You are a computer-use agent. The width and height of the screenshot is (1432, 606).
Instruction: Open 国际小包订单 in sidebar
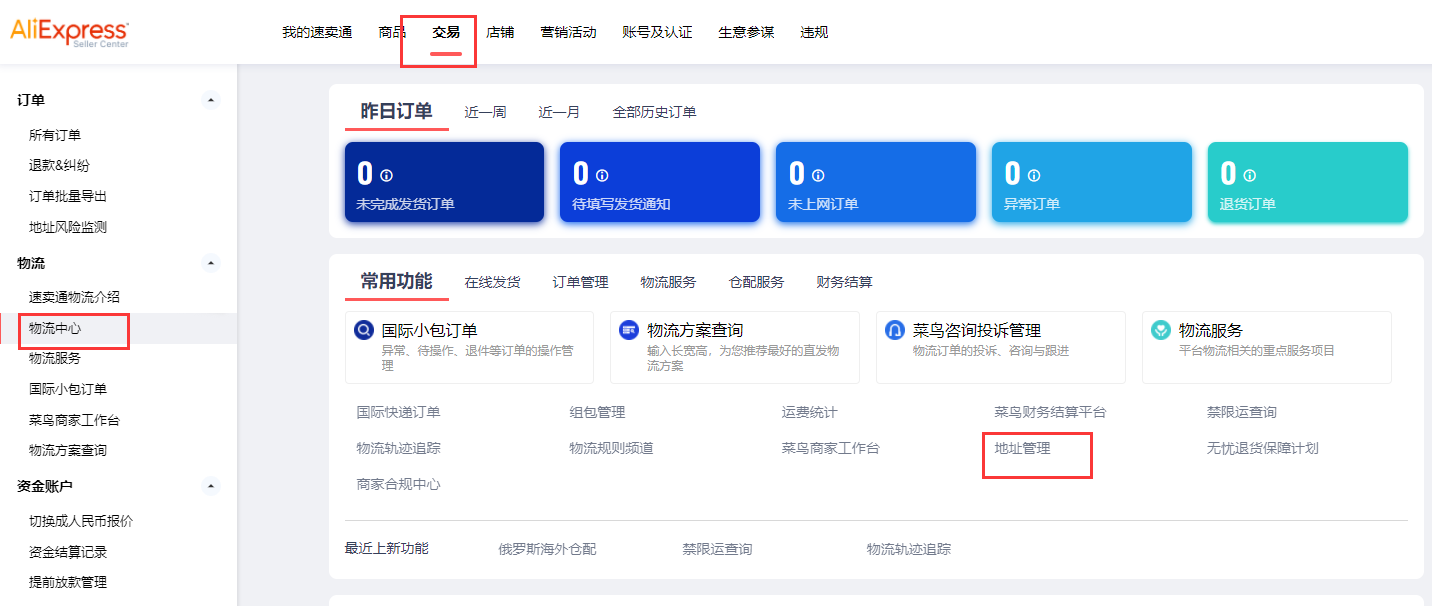(x=68, y=389)
